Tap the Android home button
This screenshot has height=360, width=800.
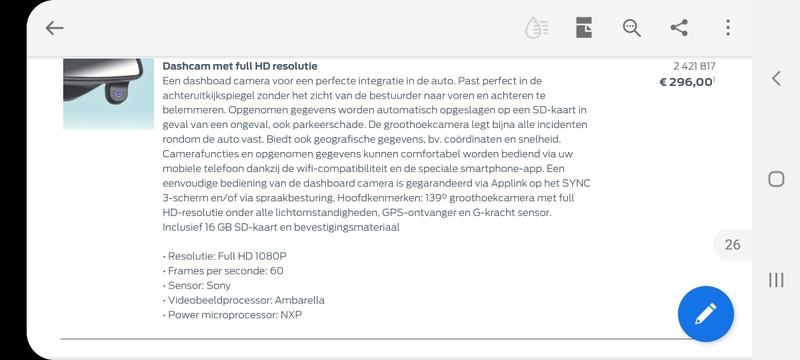[776, 179]
